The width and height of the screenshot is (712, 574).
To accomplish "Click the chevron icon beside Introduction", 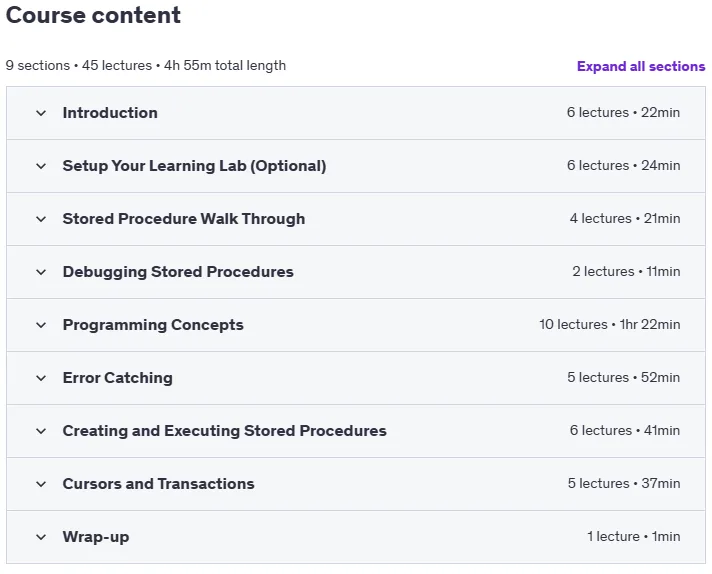I will (x=41, y=113).
